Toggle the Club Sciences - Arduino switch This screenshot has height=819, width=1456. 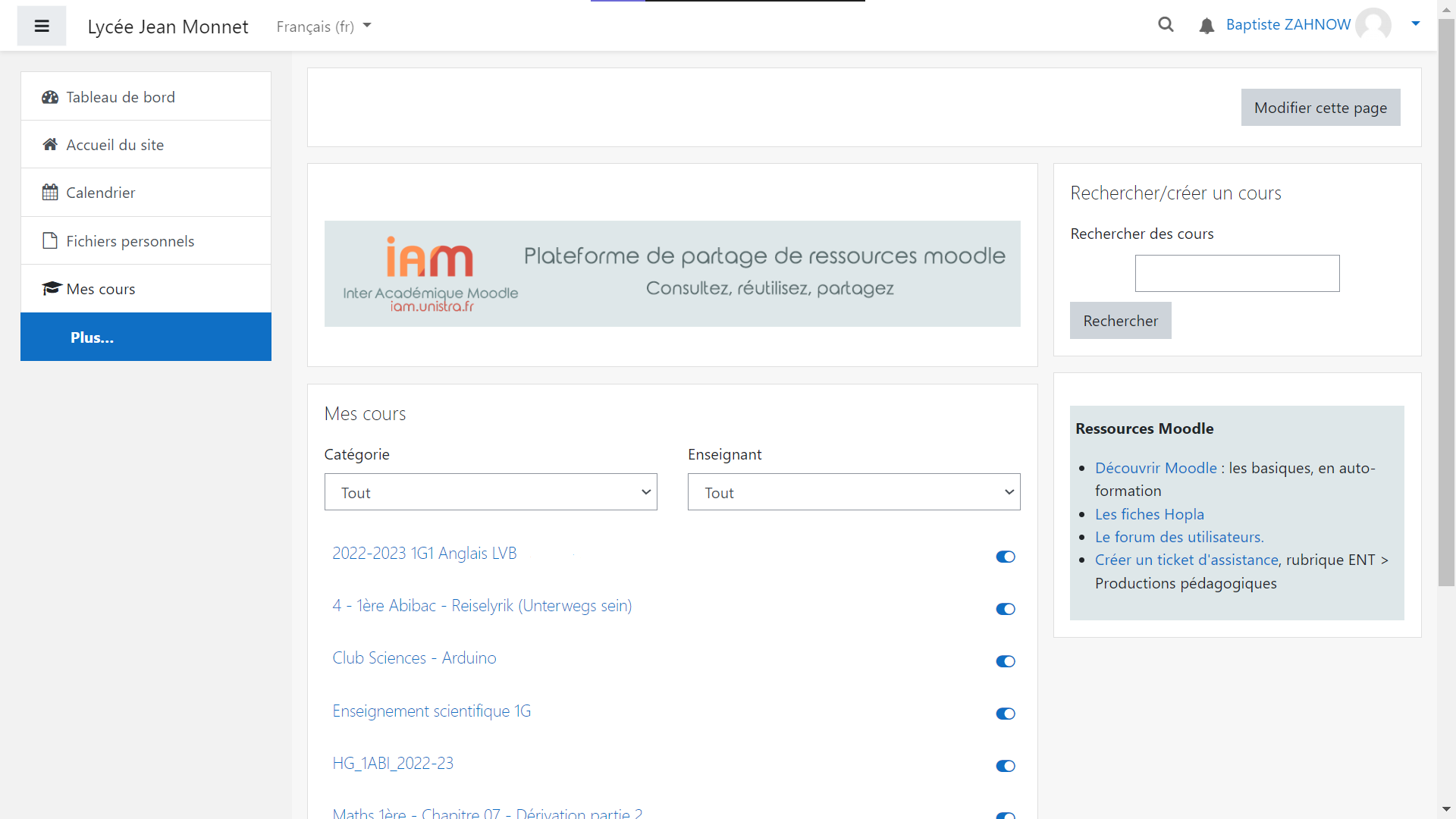[x=1006, y=661]
